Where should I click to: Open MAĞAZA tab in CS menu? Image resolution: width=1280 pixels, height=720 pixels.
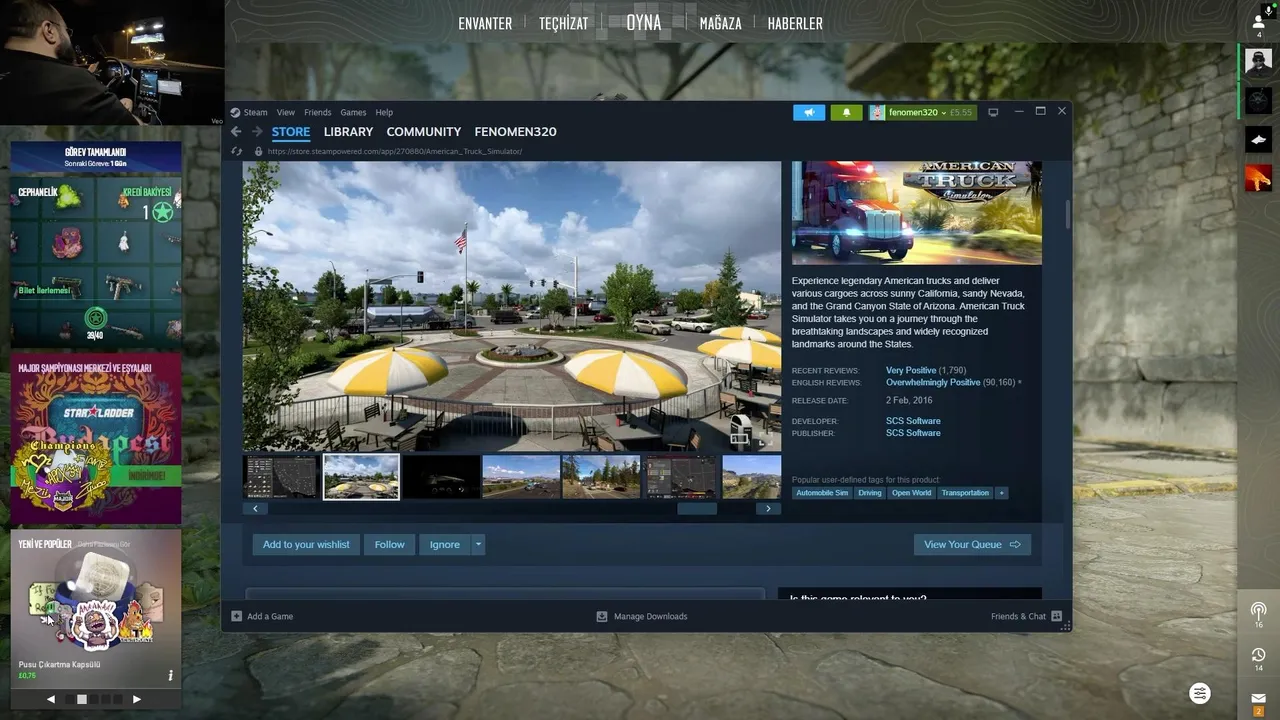pos(720,23)
